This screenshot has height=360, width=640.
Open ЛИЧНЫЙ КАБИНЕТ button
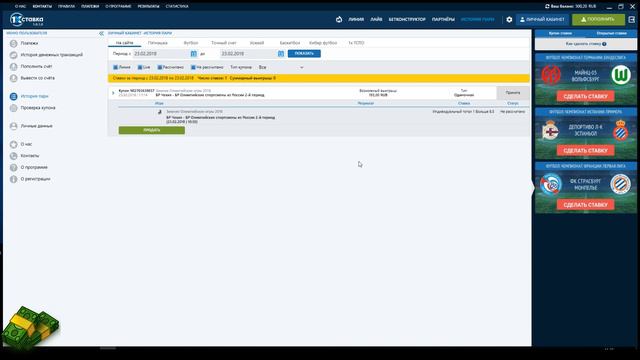542,19
